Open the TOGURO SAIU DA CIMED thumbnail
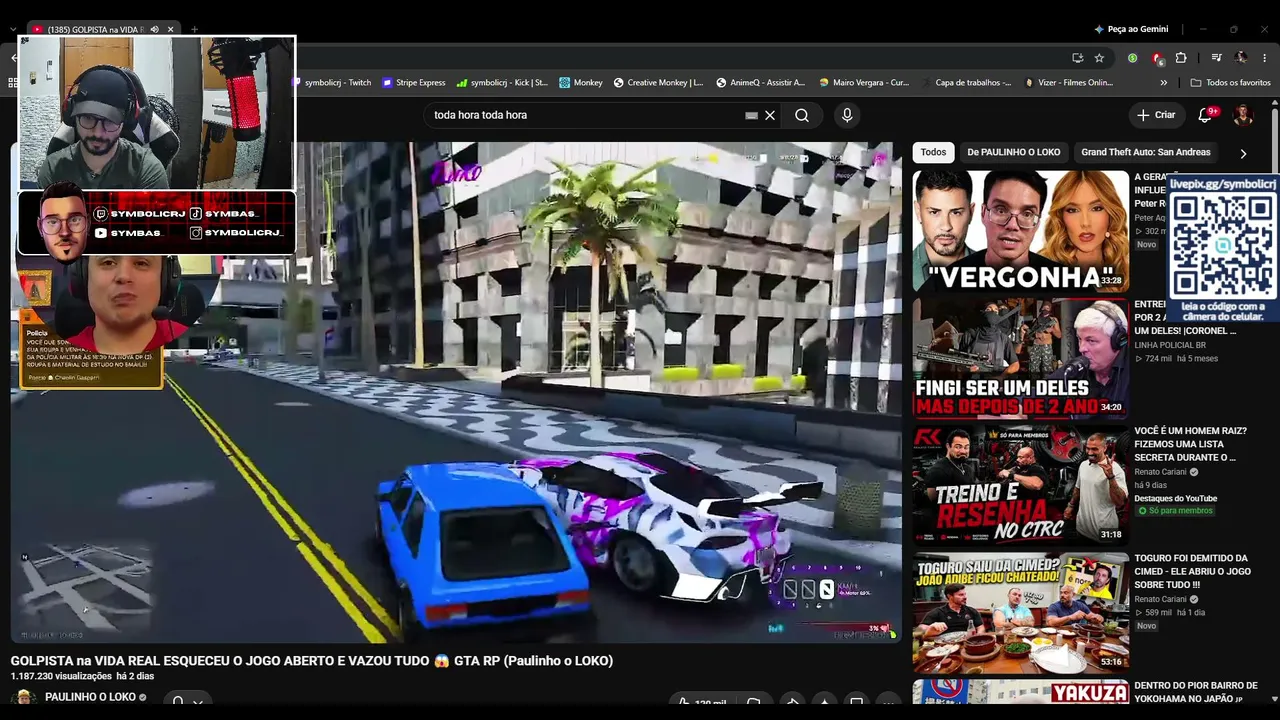This screenshot has height=720, width=1280. coord(1020,612)
